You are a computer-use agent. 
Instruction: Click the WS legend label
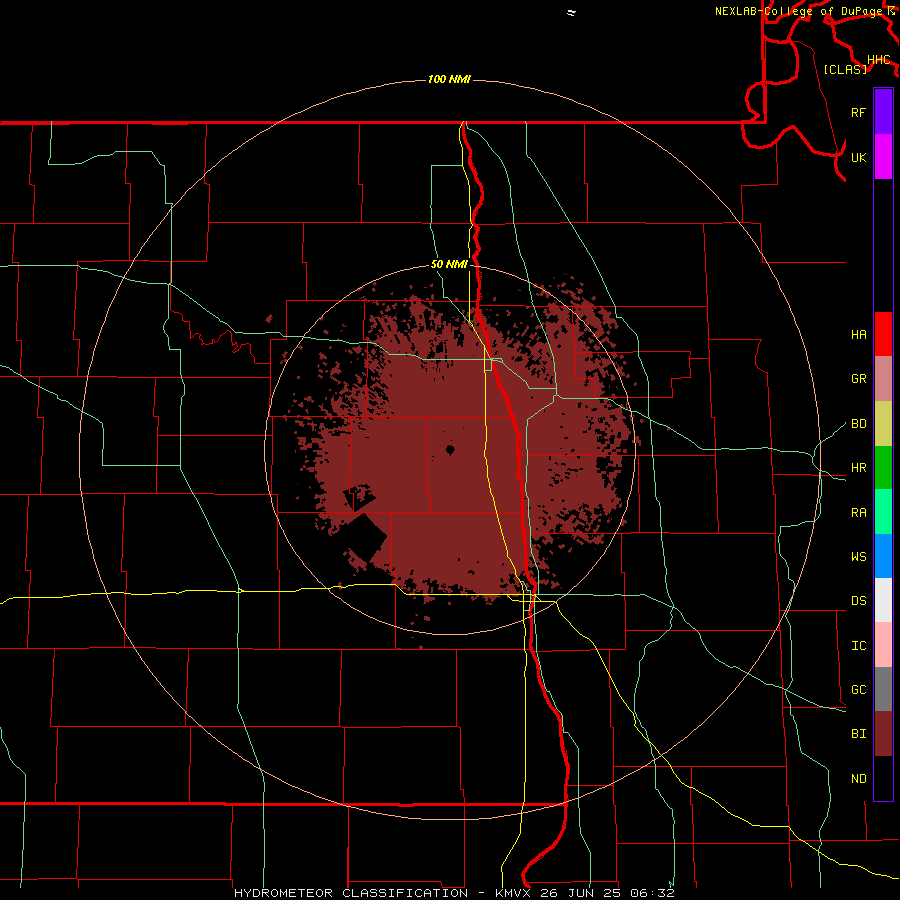pyautogui.click(x=858, y=557)
